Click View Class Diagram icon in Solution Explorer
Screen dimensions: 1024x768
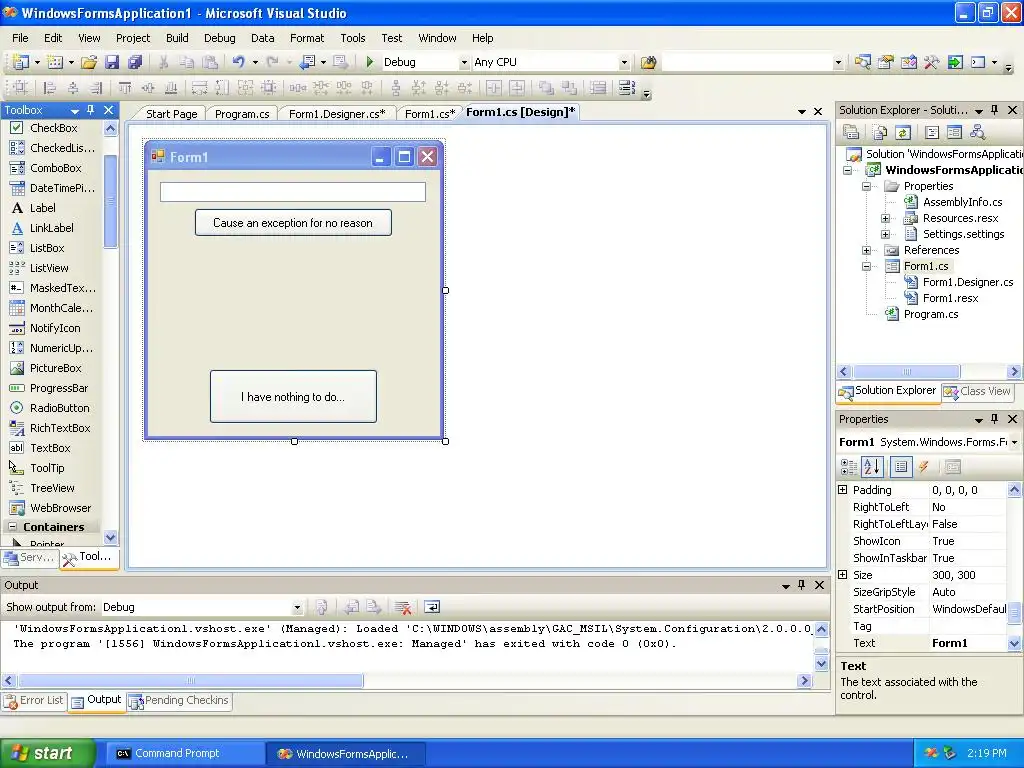click(x=978, y=133)
